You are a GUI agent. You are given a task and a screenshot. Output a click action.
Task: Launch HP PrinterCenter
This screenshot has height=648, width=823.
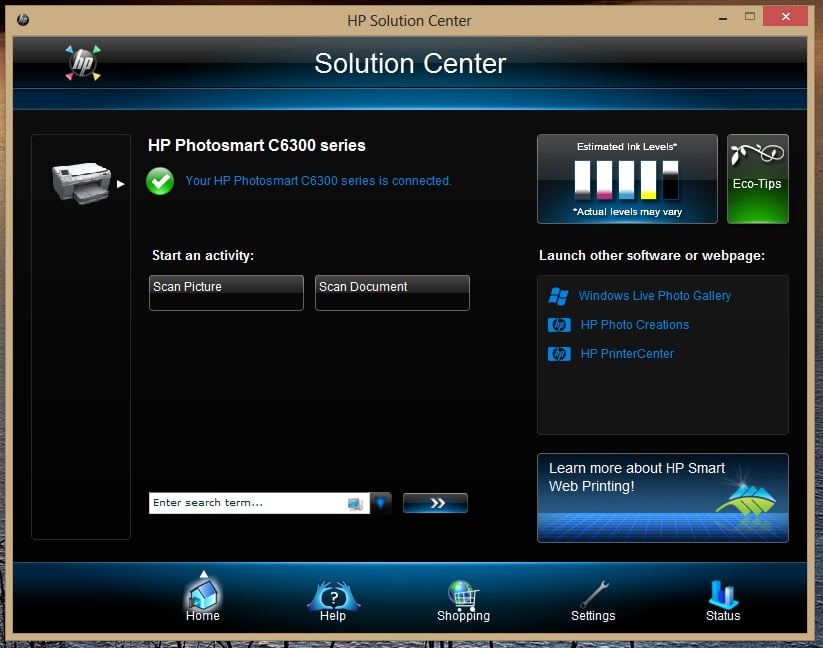point(627,354)
